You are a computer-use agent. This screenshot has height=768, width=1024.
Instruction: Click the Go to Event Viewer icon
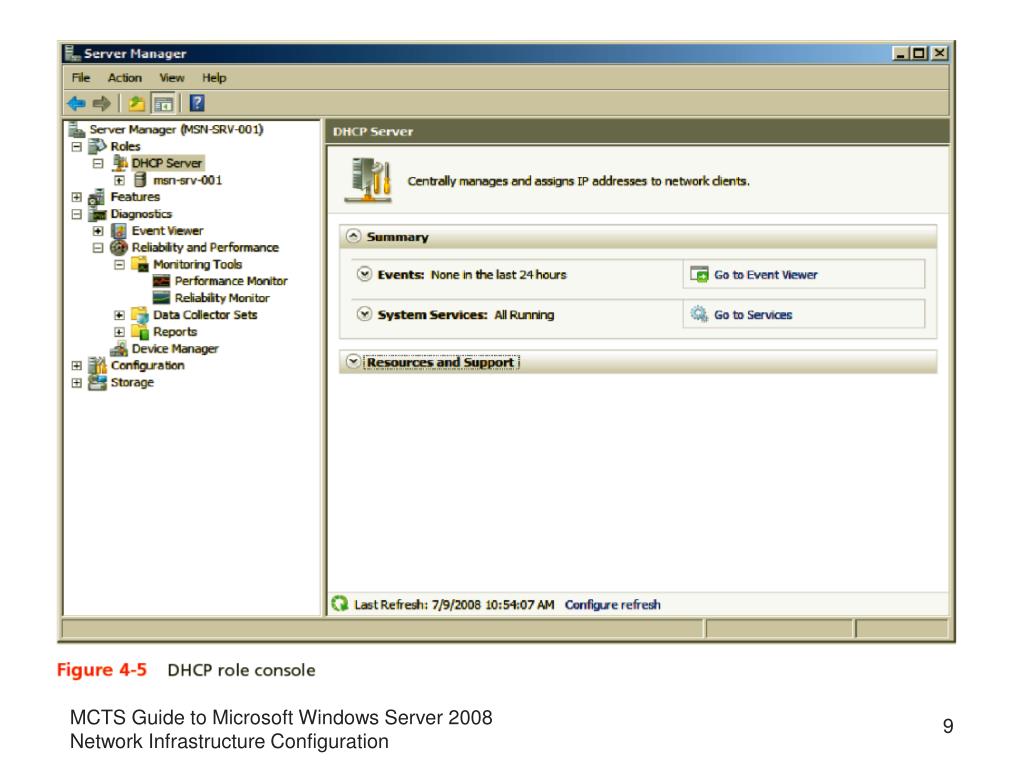coord(699,274)
